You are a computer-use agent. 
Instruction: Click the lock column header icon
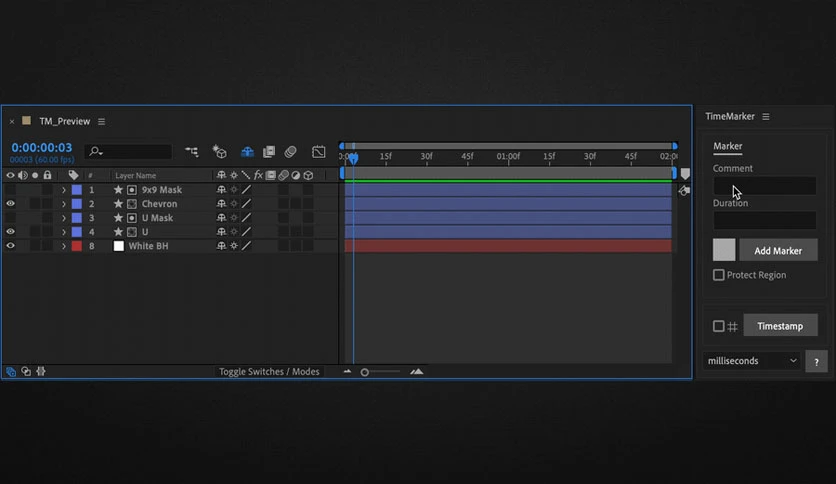point(47,175)
